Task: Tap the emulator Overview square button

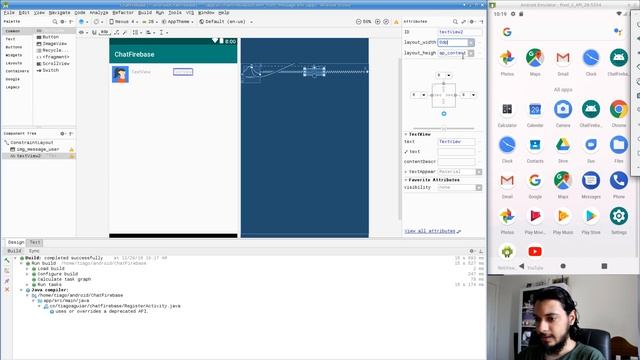Action: [x=604, y=266]
